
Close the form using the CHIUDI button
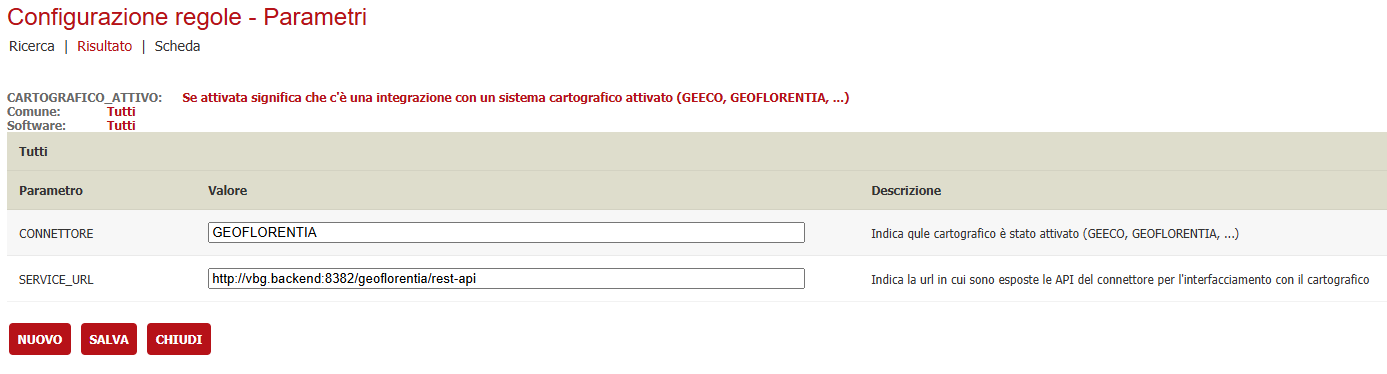pyautogui.click(x=179, y=340)
